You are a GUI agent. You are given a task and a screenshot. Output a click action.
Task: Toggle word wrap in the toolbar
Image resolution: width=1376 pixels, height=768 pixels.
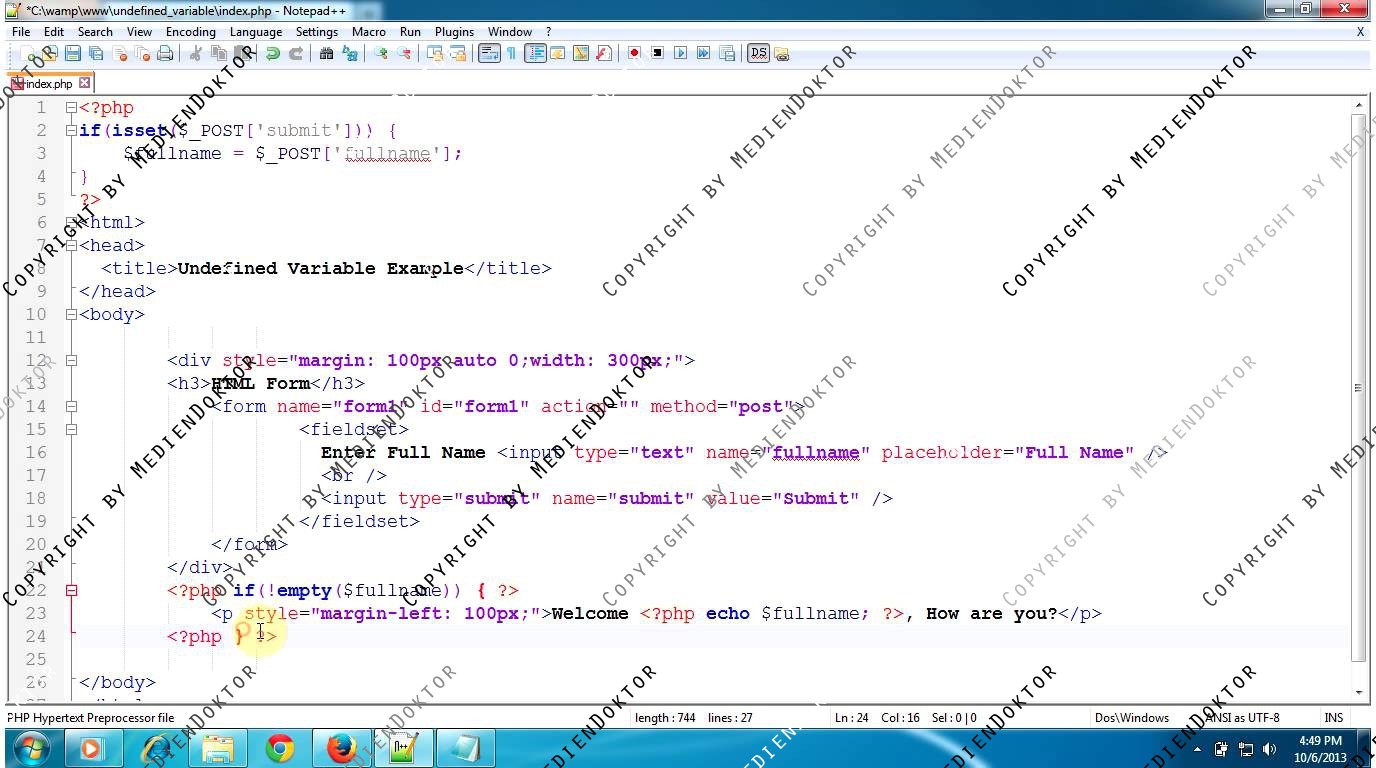(x=488, y=54)
